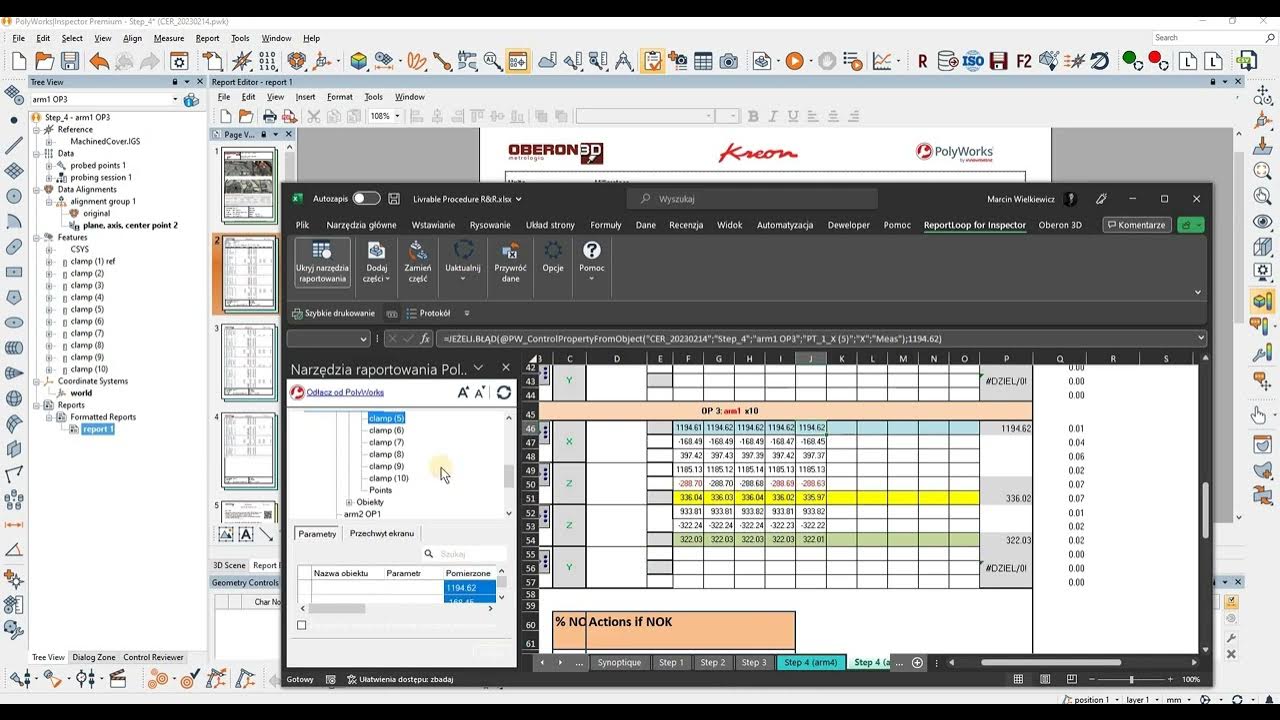
Task: Click the PolyWorks Undo arrow icon
Action: 98,61
